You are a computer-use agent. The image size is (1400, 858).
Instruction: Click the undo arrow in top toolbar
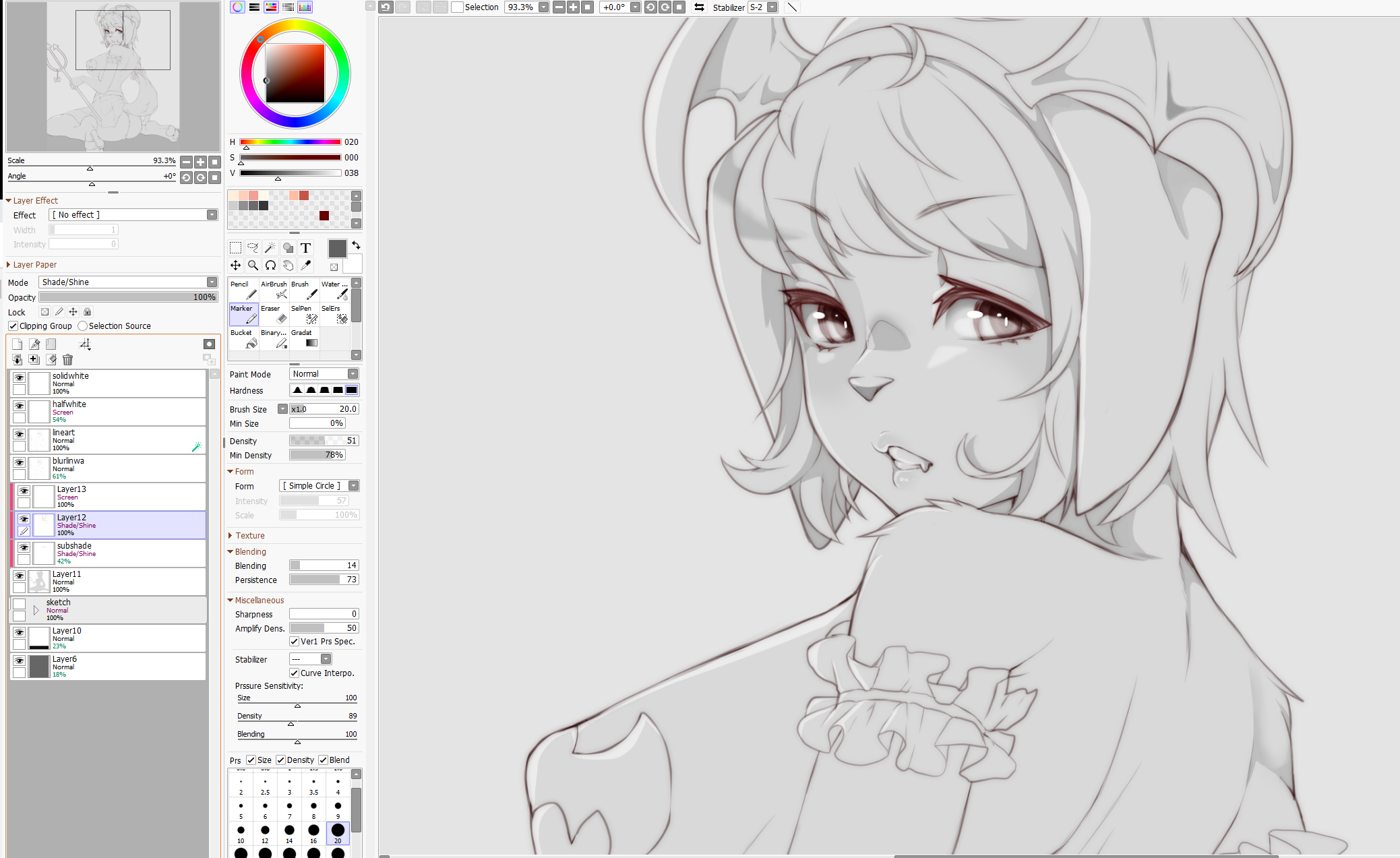tap(386, 7)
